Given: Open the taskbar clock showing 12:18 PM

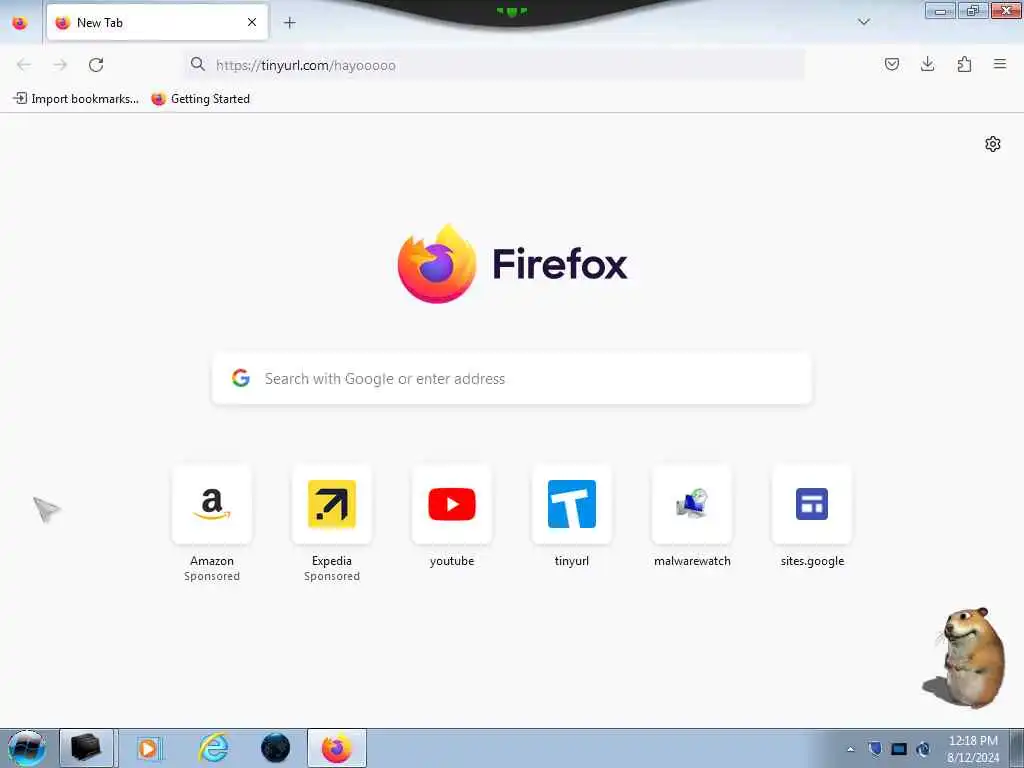Looking at the screenshot, I should click(x=972, y=749).
